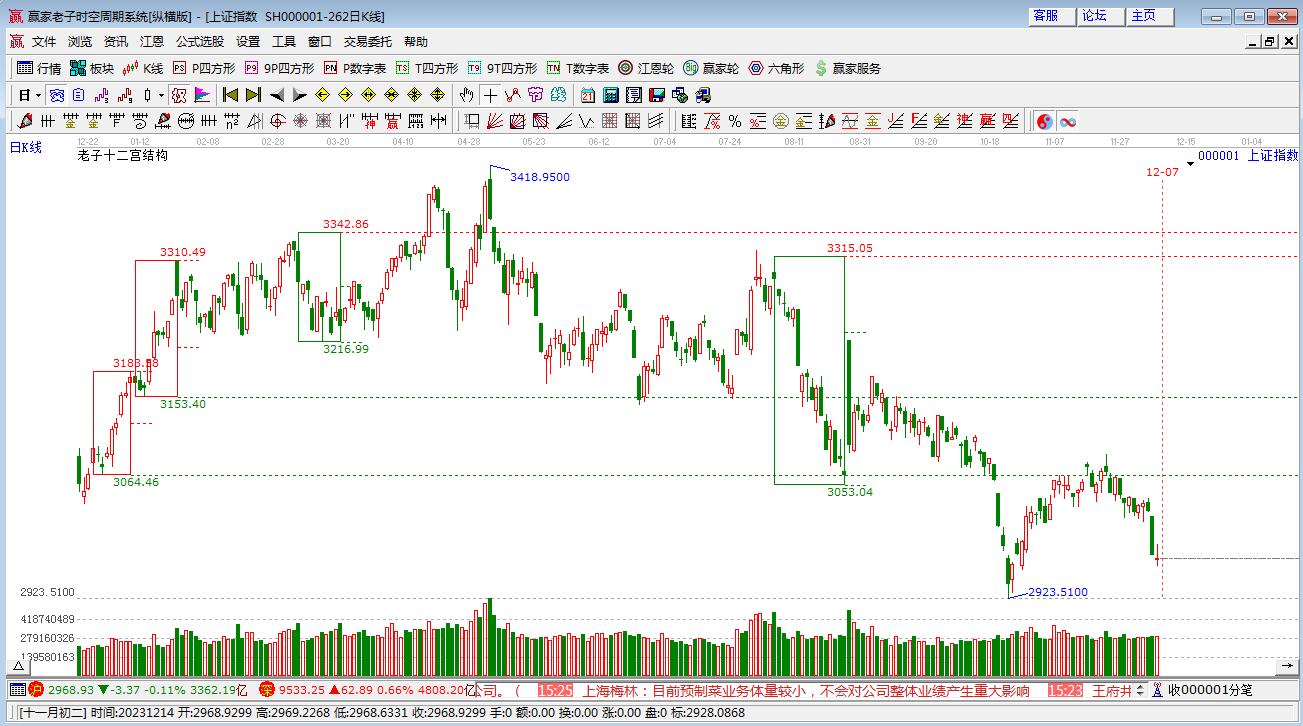
Task: Open the 9T四方形 tool
Action: point(502,68)
